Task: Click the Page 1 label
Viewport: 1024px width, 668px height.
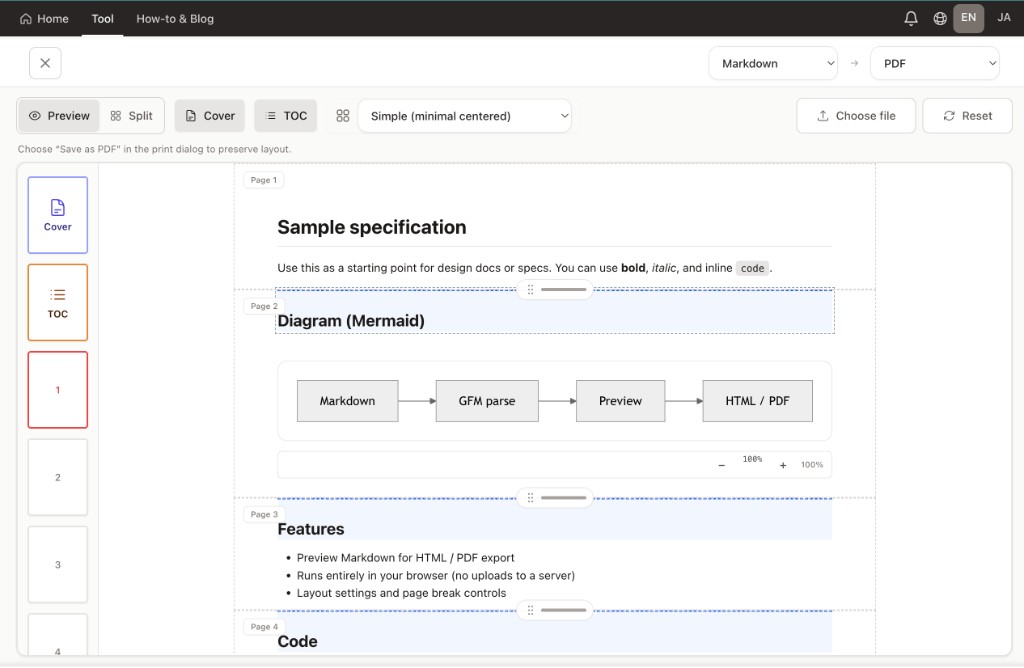Action: coord(264,180)
